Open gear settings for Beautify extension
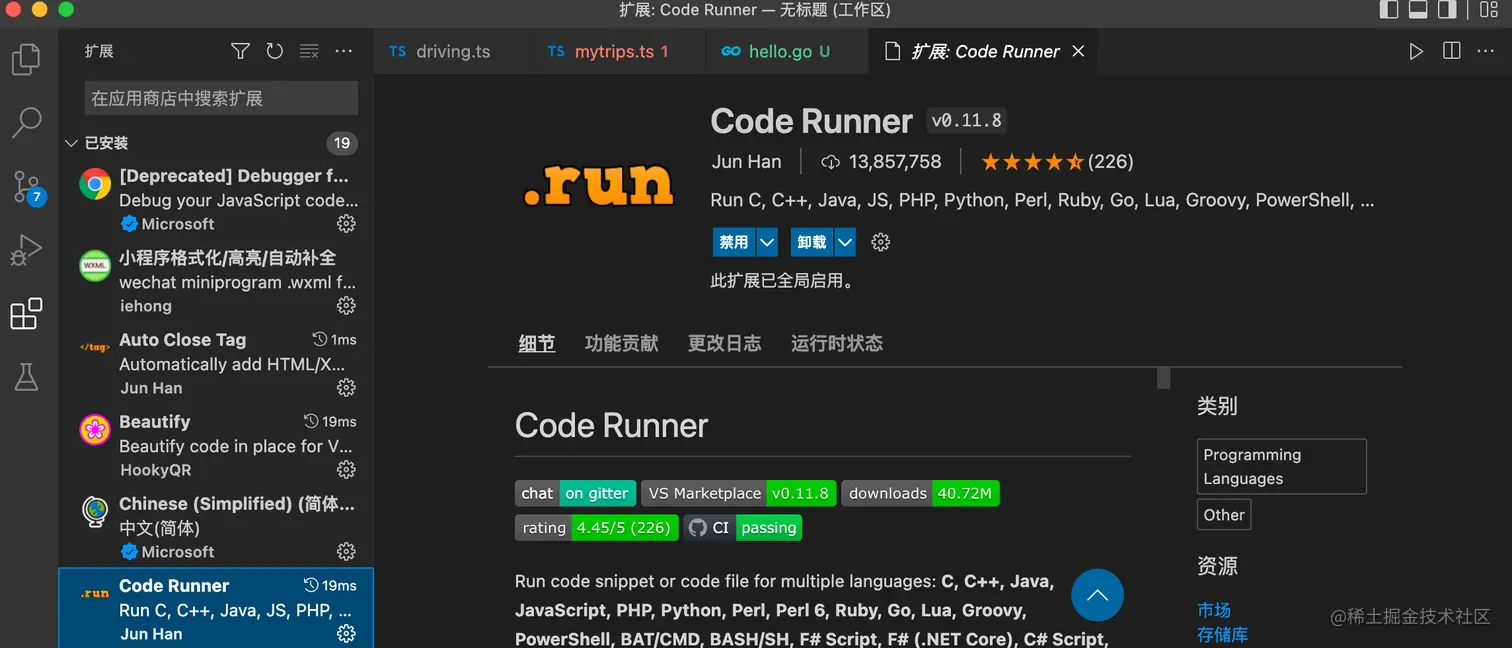This screenshot has height=648, width=1512. pyautogui.click(x=346, y=469)
